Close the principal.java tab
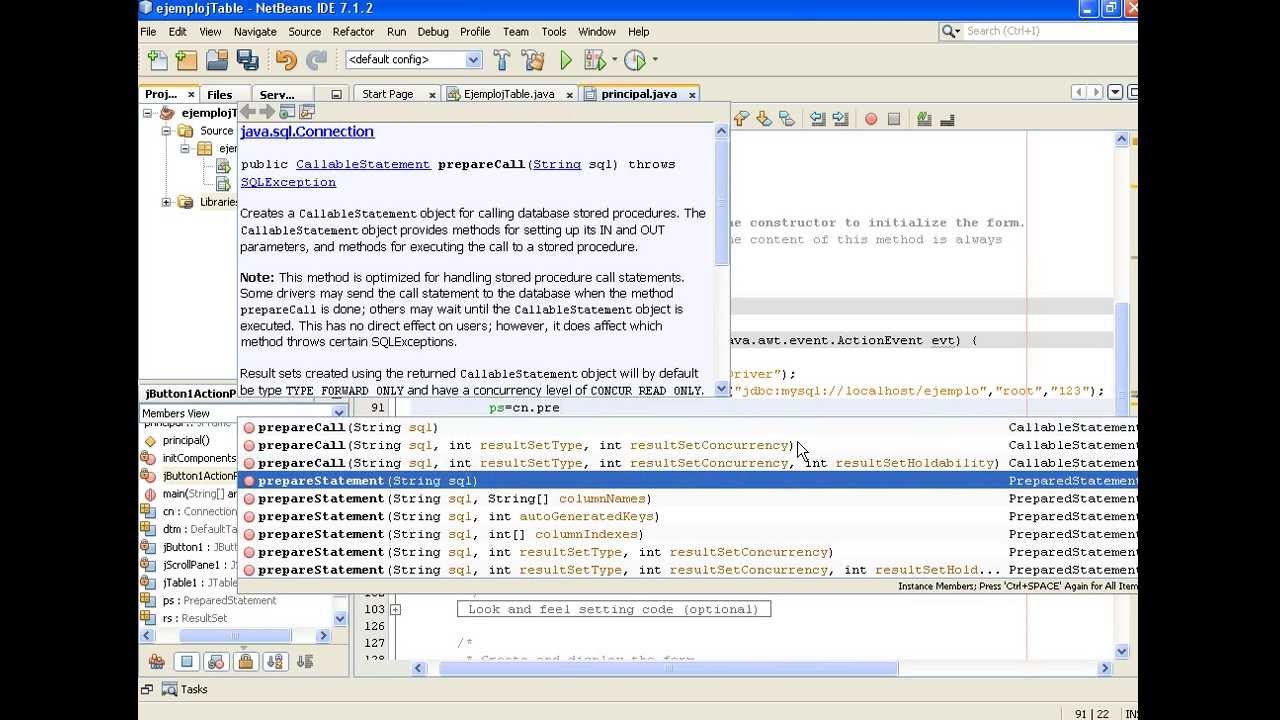This screenshot has height=720, width=1280. (691, 95)
